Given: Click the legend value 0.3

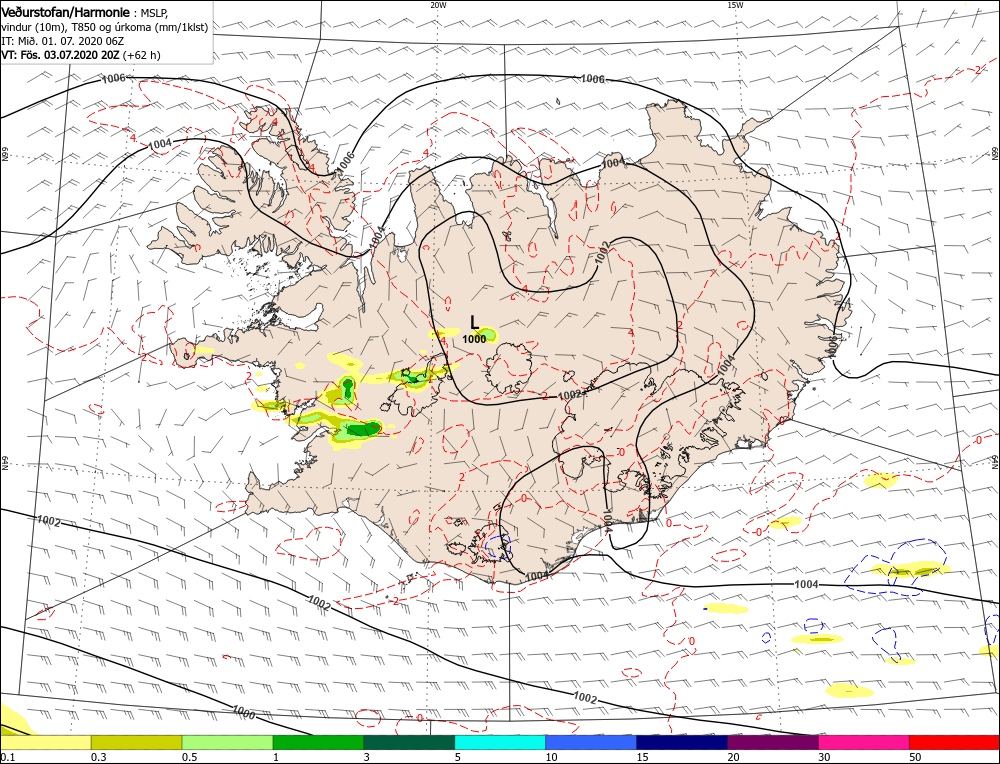Looking at the screenshot, I should pyautogui.click(x=98, y=757).
